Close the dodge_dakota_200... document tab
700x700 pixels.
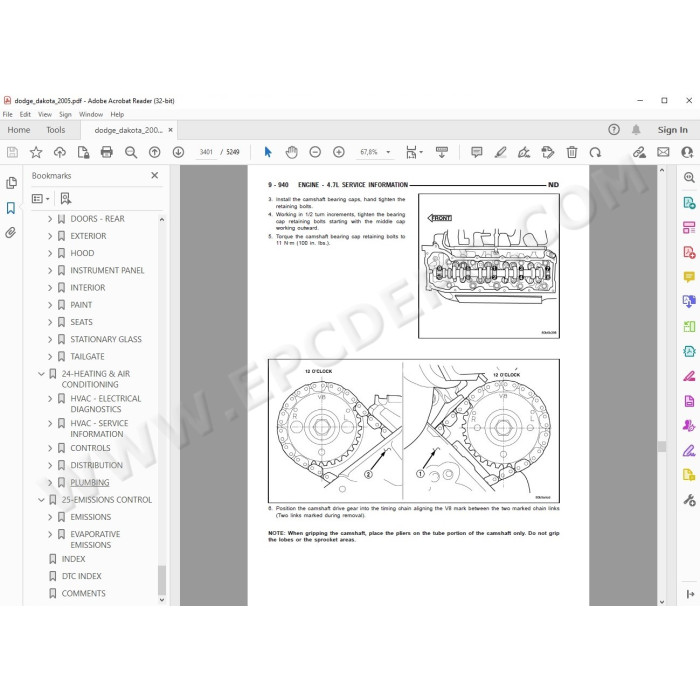pos(170,130)
